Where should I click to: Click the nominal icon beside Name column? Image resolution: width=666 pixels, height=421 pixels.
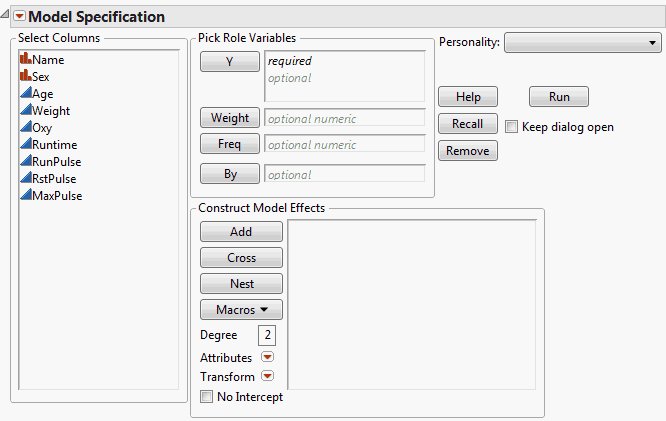coord(25,59)
